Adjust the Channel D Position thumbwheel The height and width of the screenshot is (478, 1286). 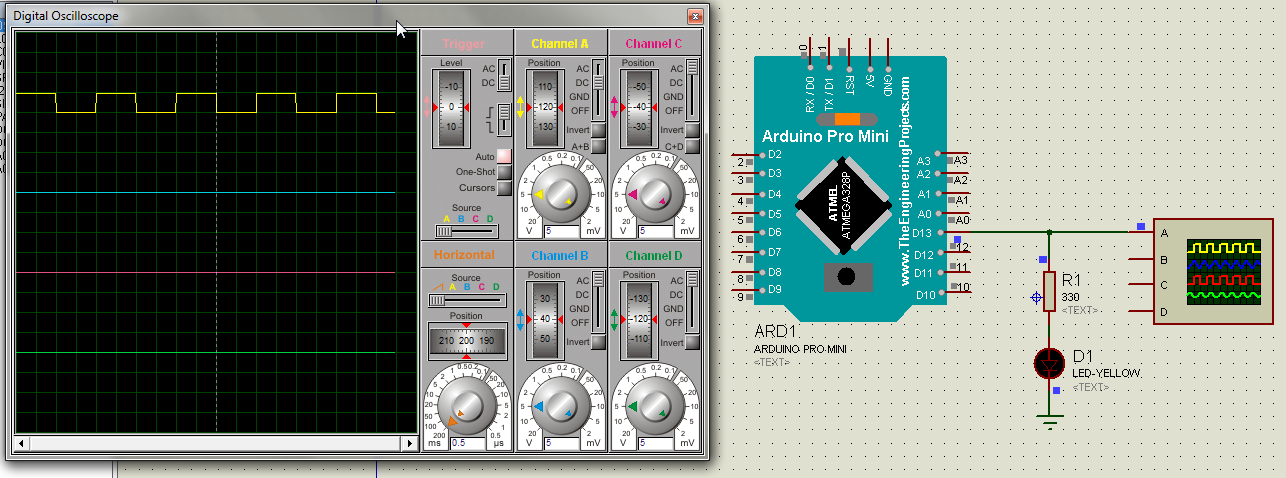[x=639, y=319]
